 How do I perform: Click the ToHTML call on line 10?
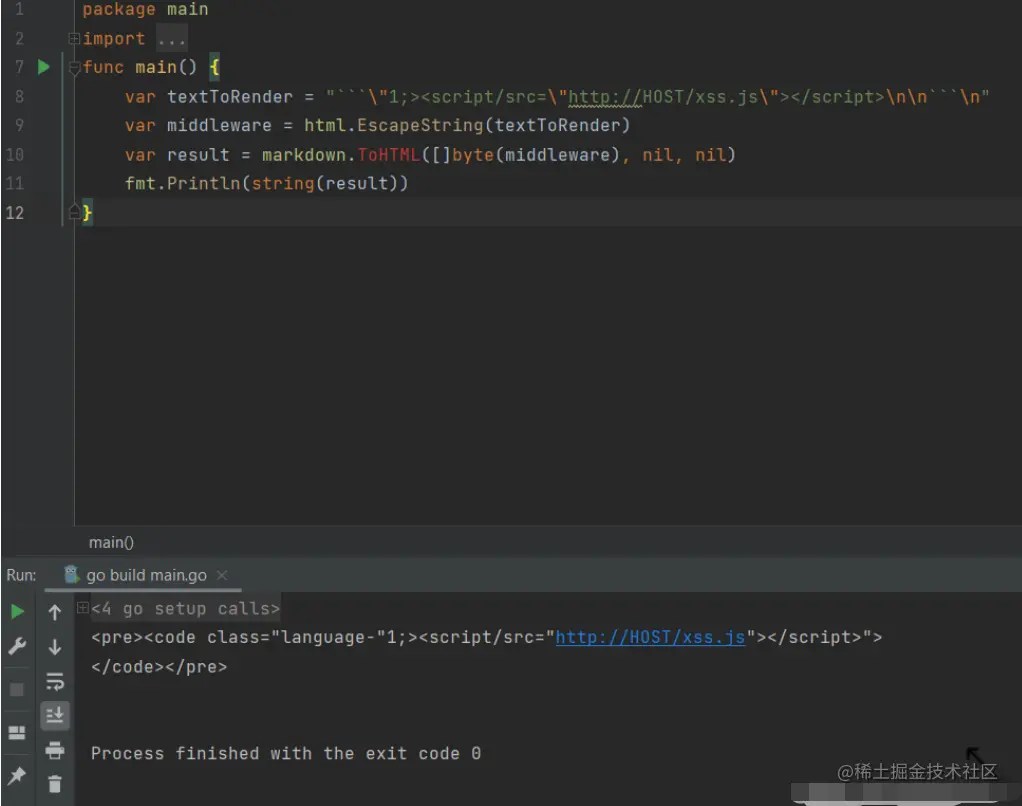coord(389,155)
